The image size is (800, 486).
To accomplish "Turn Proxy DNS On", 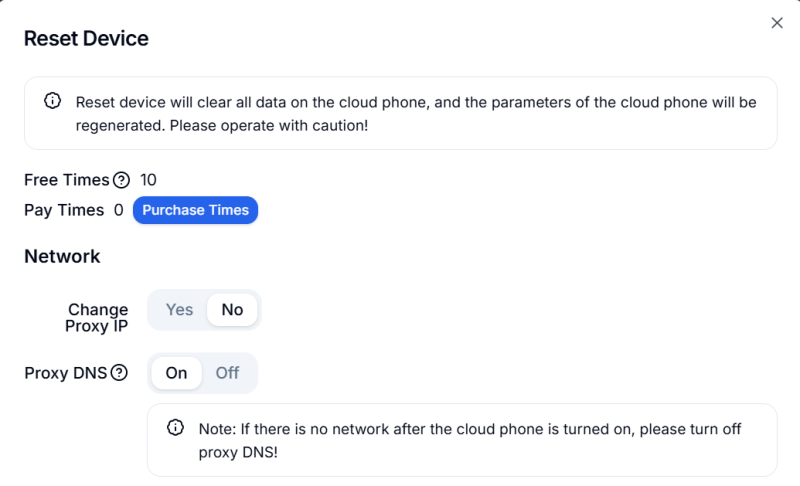I will point(176,373).
